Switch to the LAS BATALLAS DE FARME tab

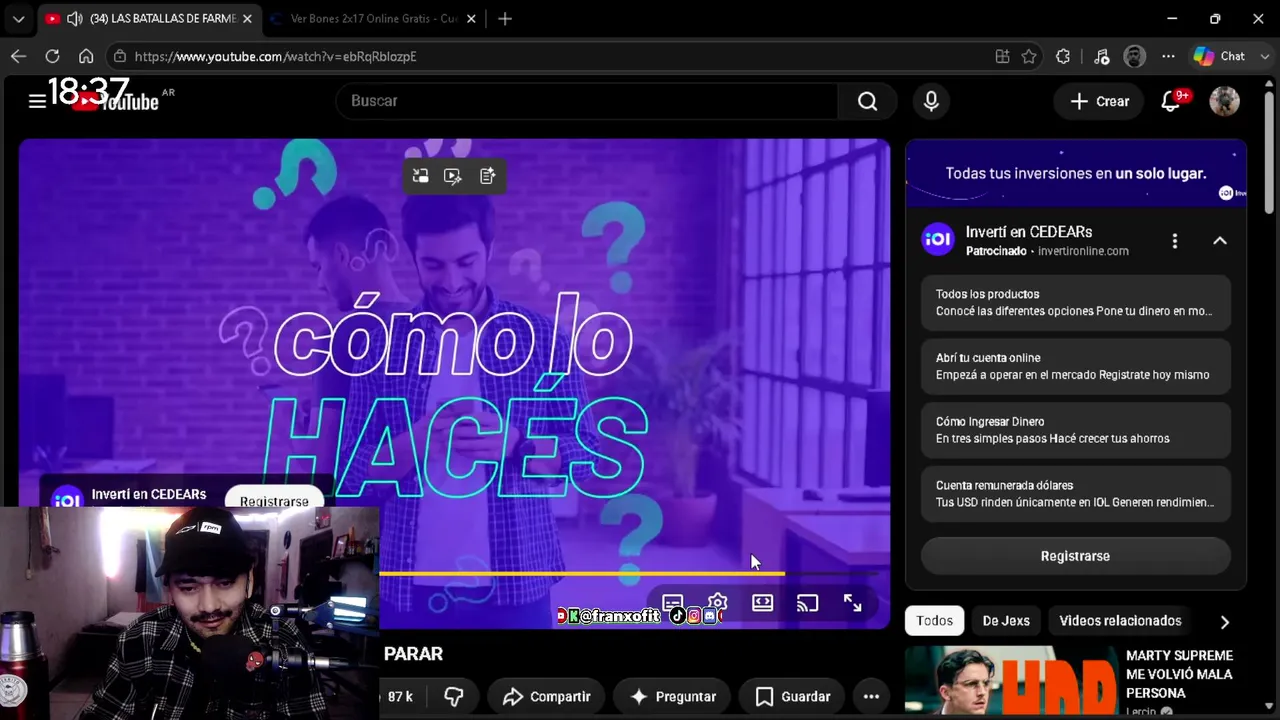[x=149, y=19]
